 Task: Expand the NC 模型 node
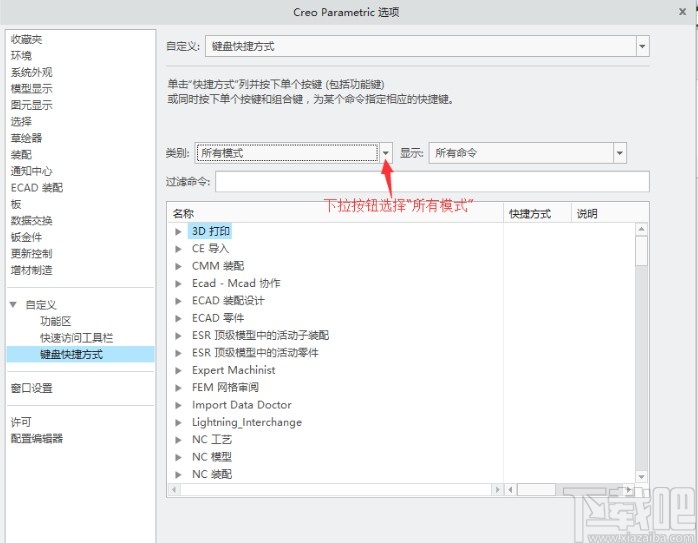pos(179,457)
